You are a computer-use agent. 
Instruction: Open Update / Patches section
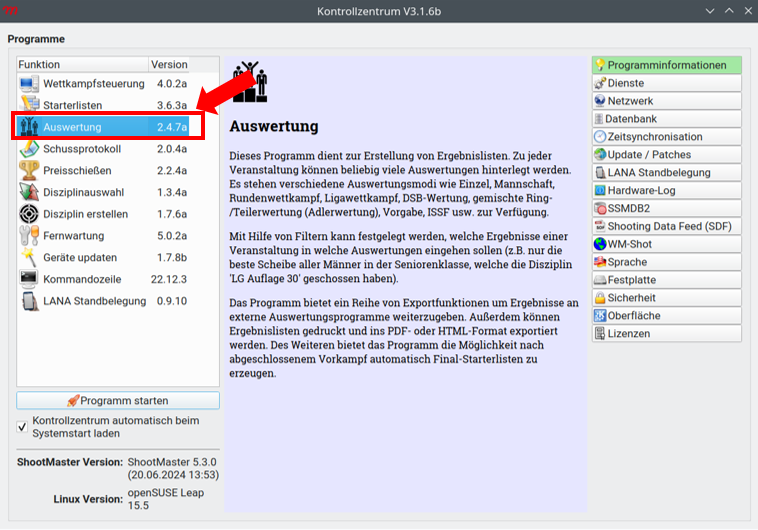(x=666, y=155)
